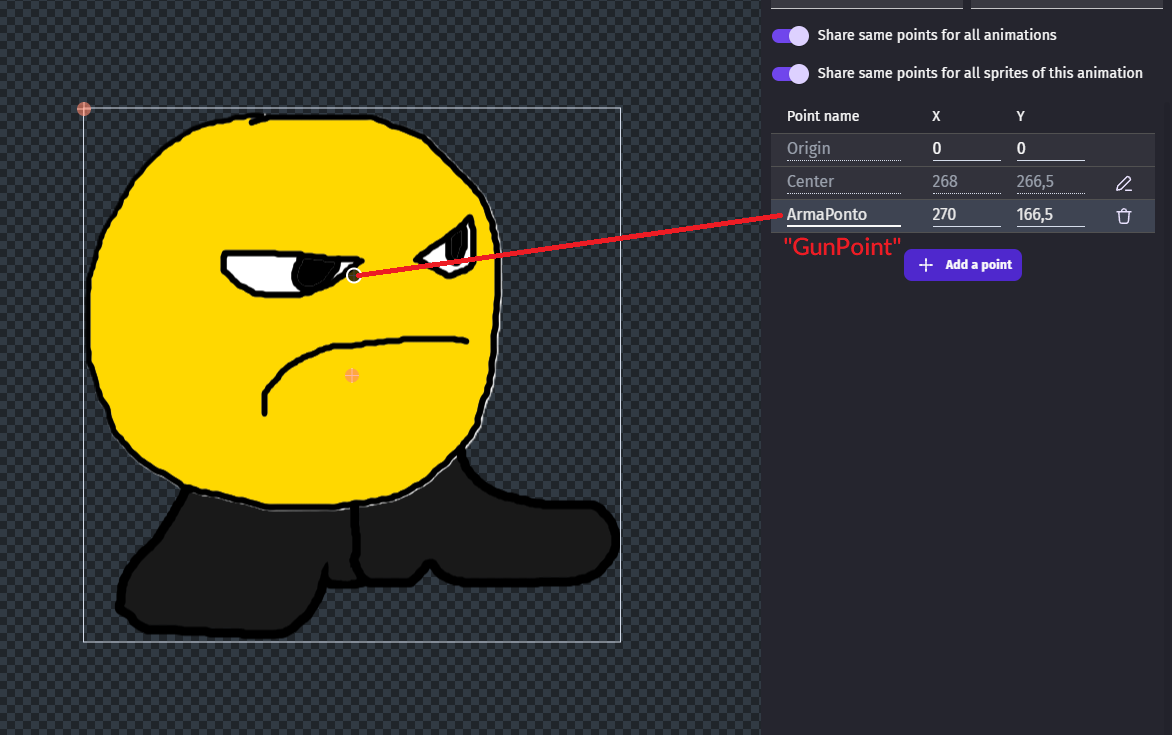
Task: Click the 'Add a point' button
Action: (x=963, y=265)
